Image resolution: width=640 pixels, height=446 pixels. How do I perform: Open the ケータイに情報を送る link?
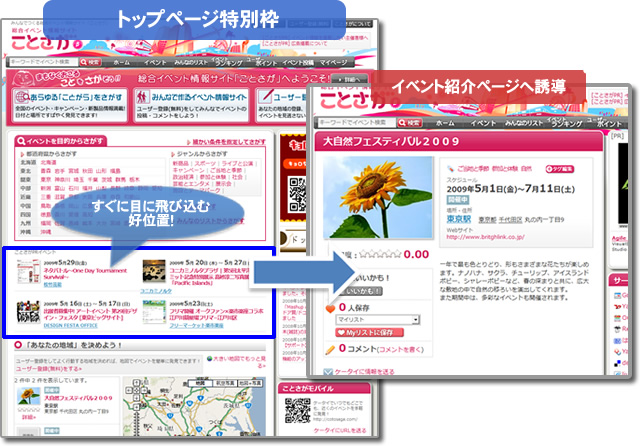pyautogui.click(x=364, y=372)
